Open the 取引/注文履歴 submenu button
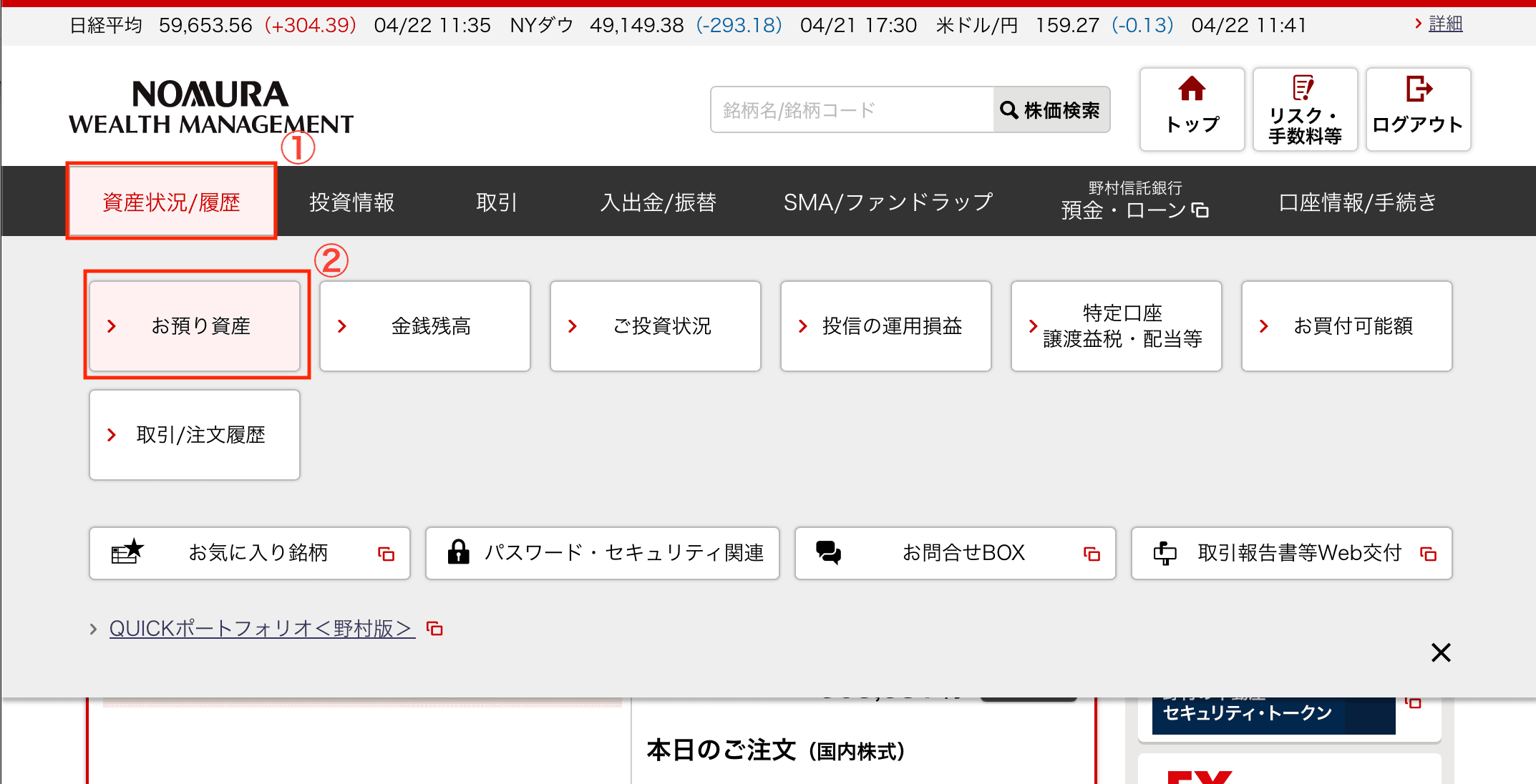The width and height of the screenshot is (1536, 784). point(195,435)
